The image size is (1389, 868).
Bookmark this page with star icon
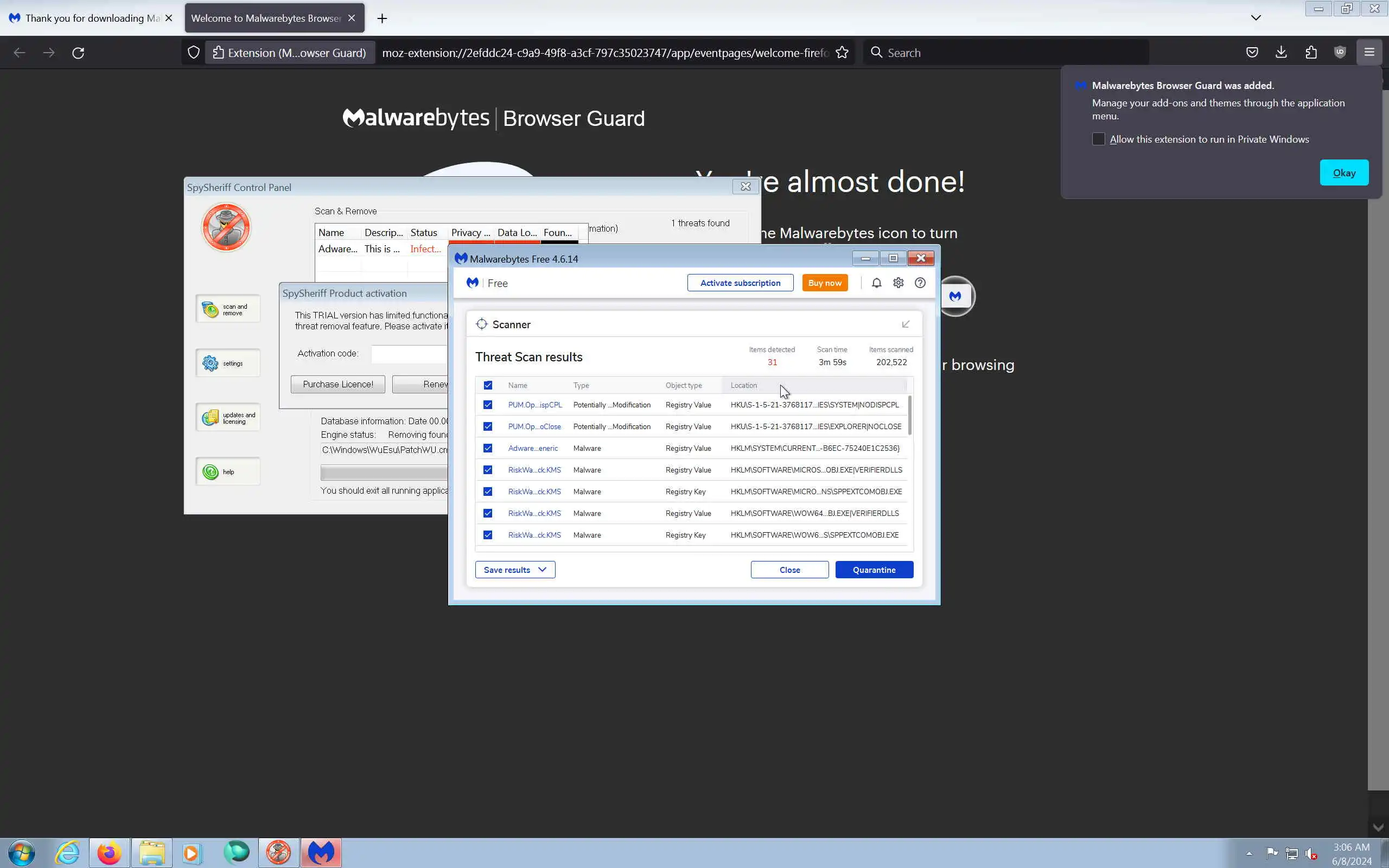click(842, 53)
